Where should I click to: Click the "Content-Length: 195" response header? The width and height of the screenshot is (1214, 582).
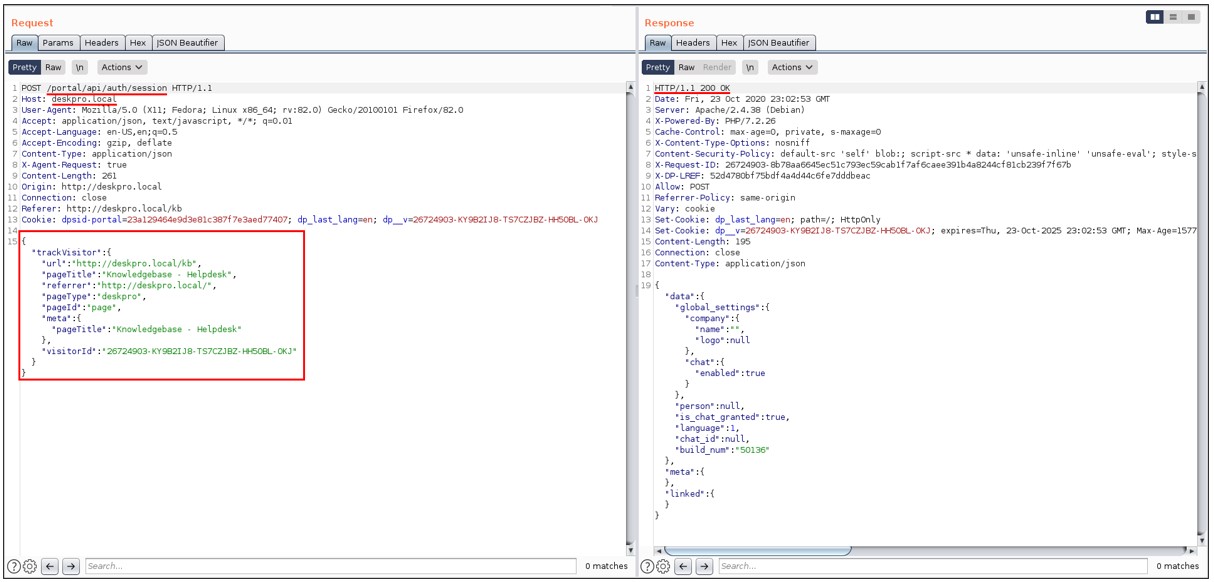704,242
